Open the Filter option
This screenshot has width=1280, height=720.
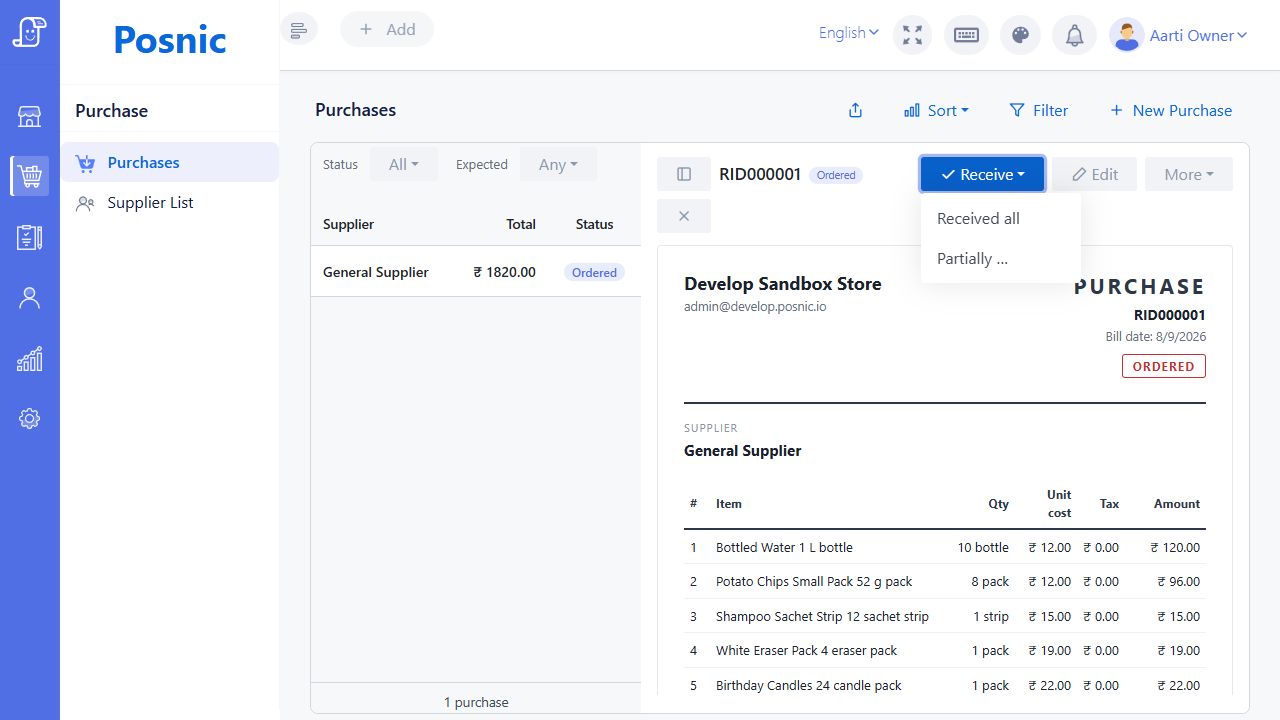(x=1038, y=111)
